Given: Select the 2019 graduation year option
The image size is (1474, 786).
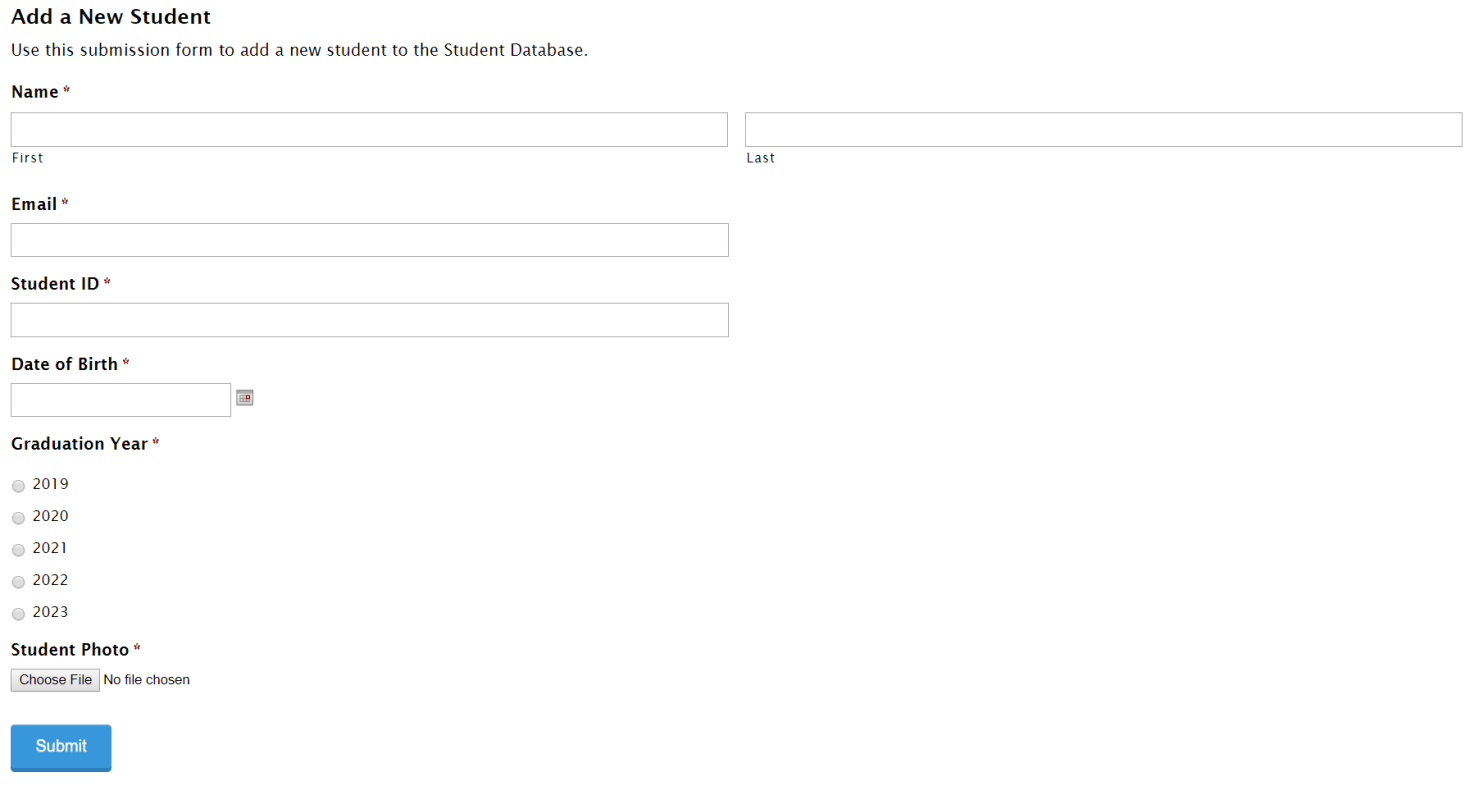Looking at the screenshot, I should coord(18,485).
